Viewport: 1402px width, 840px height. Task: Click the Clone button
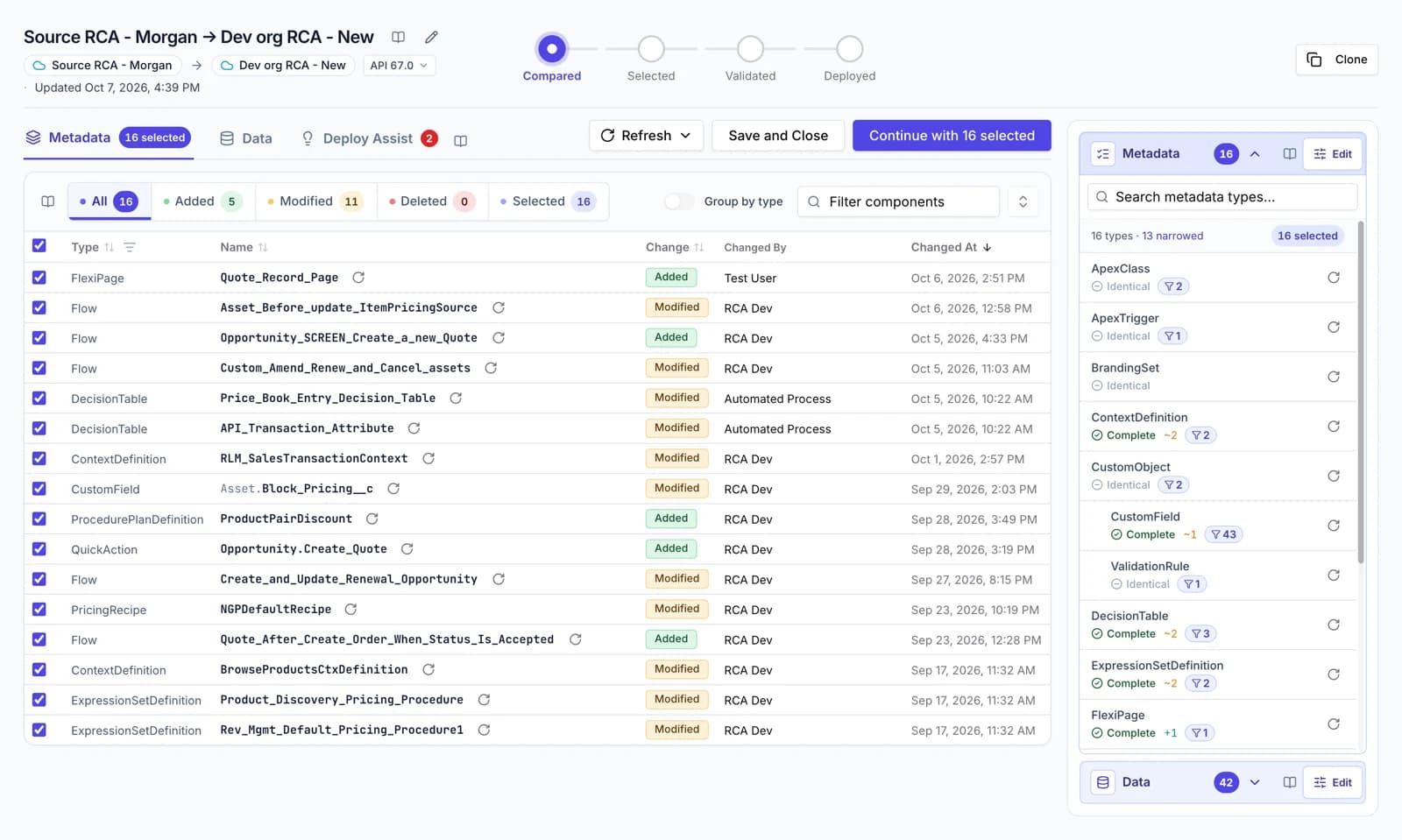[1337, 60]
